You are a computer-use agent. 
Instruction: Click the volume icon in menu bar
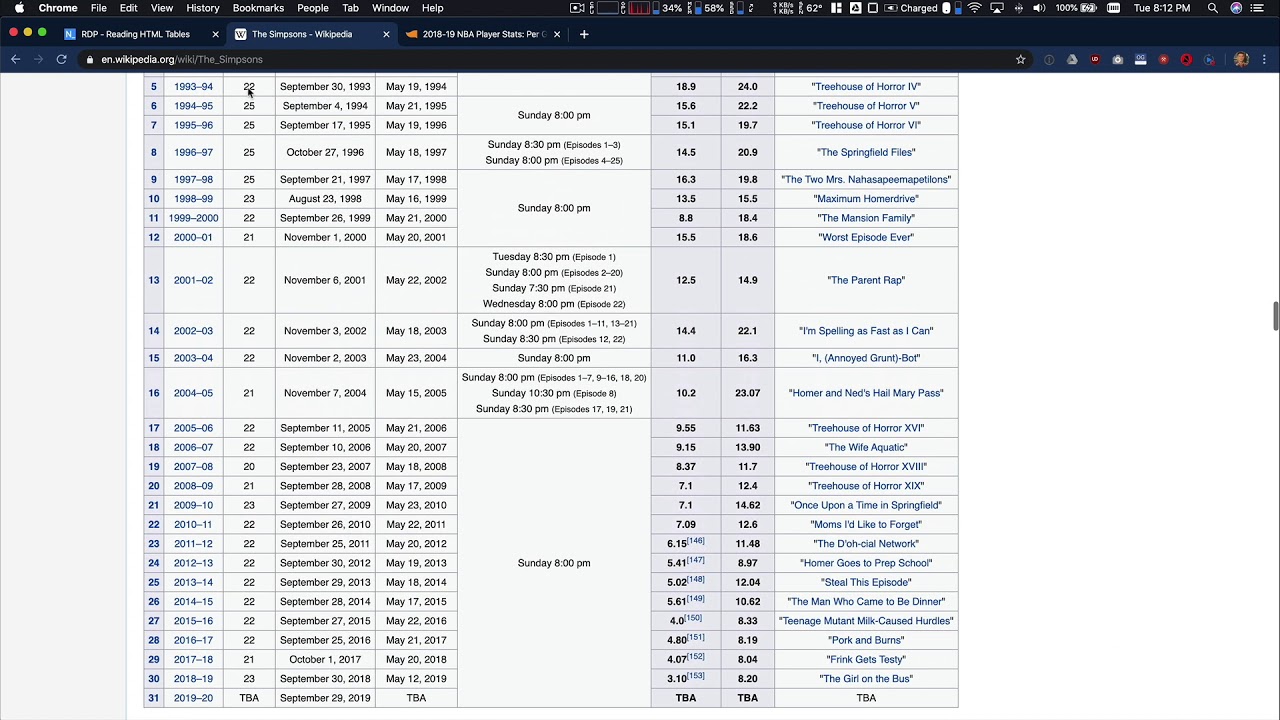click(1039, 8)
